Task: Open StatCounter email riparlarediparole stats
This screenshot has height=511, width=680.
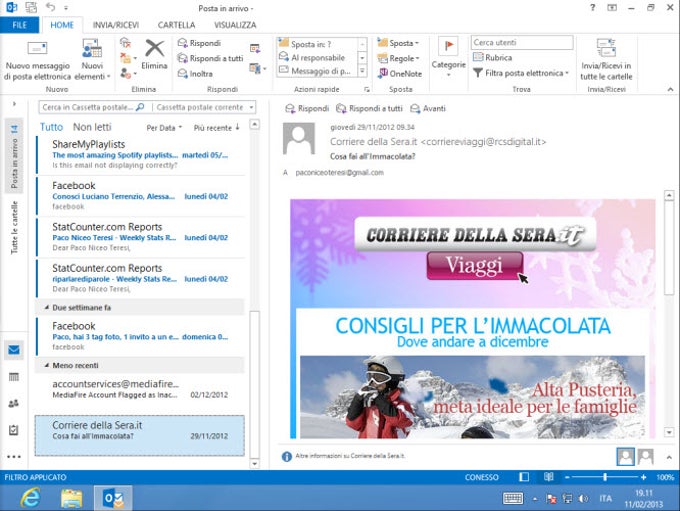Action: pos(141,278)
